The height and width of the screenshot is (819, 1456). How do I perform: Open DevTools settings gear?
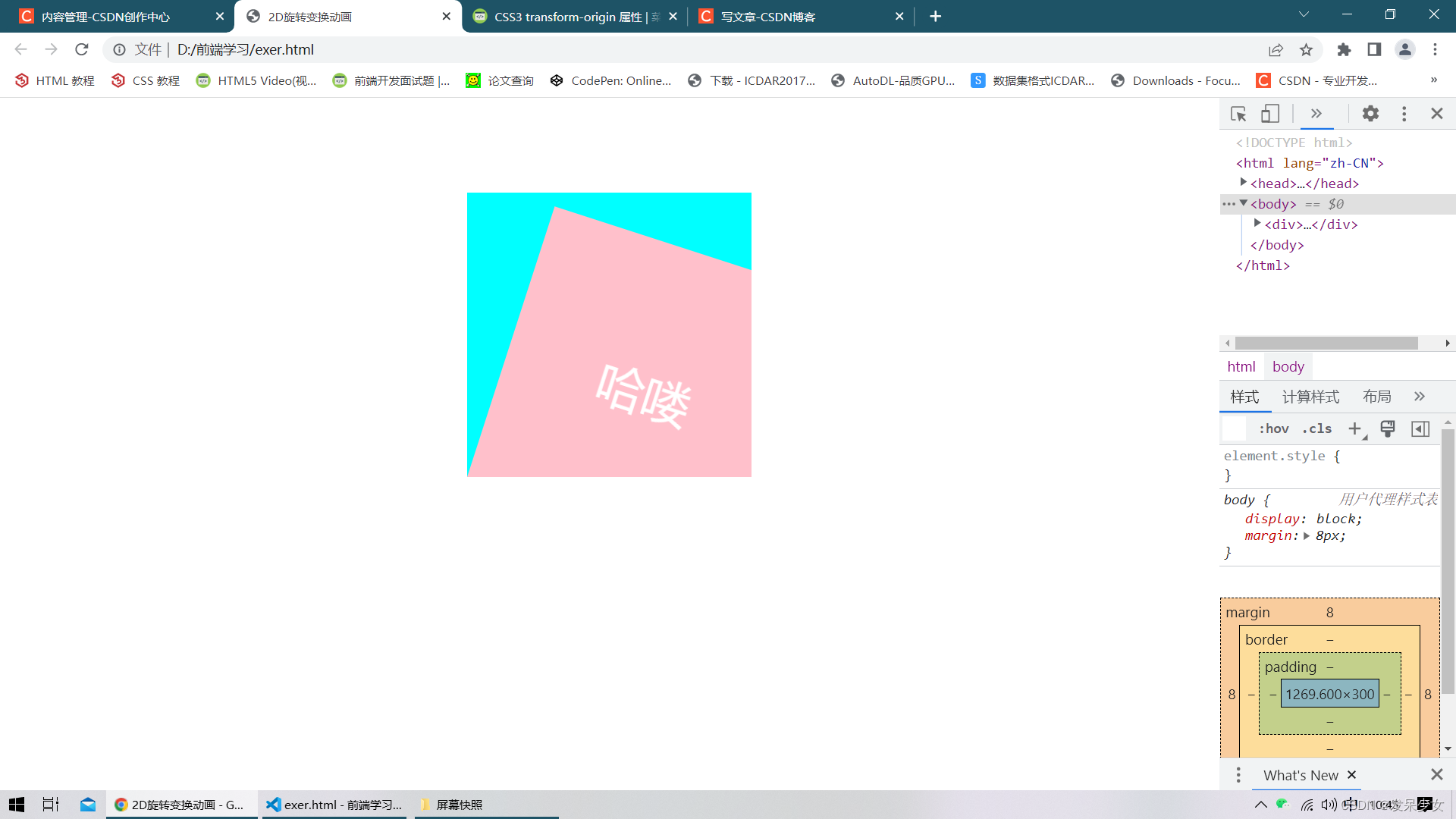click(1370, 114)
